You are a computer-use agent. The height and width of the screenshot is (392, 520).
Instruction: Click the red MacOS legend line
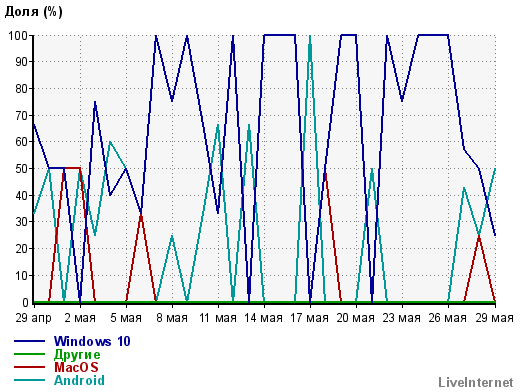coord(29,367)
